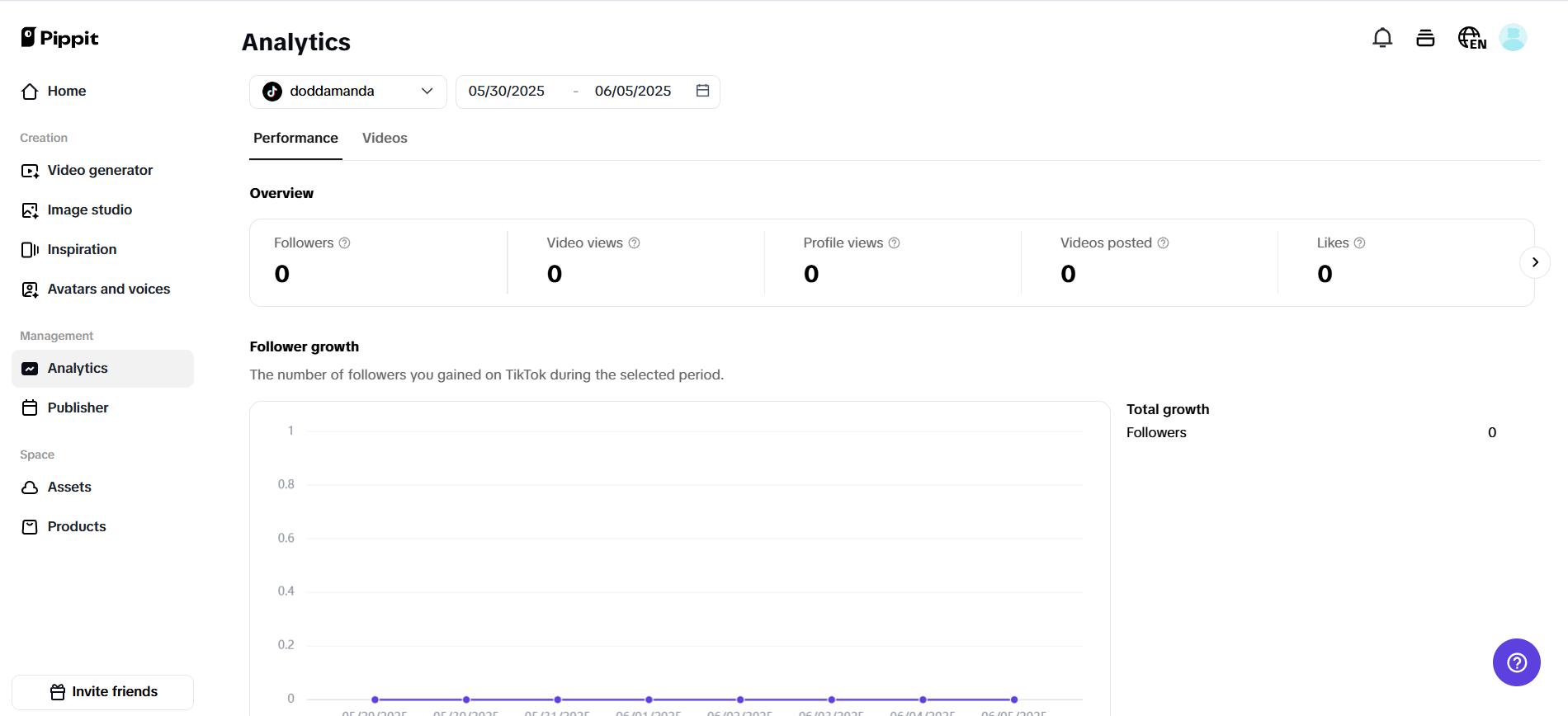Show Likes info tooltip icon
This screenshot has width=1568, height=716.
click(x=1359, y=243)
